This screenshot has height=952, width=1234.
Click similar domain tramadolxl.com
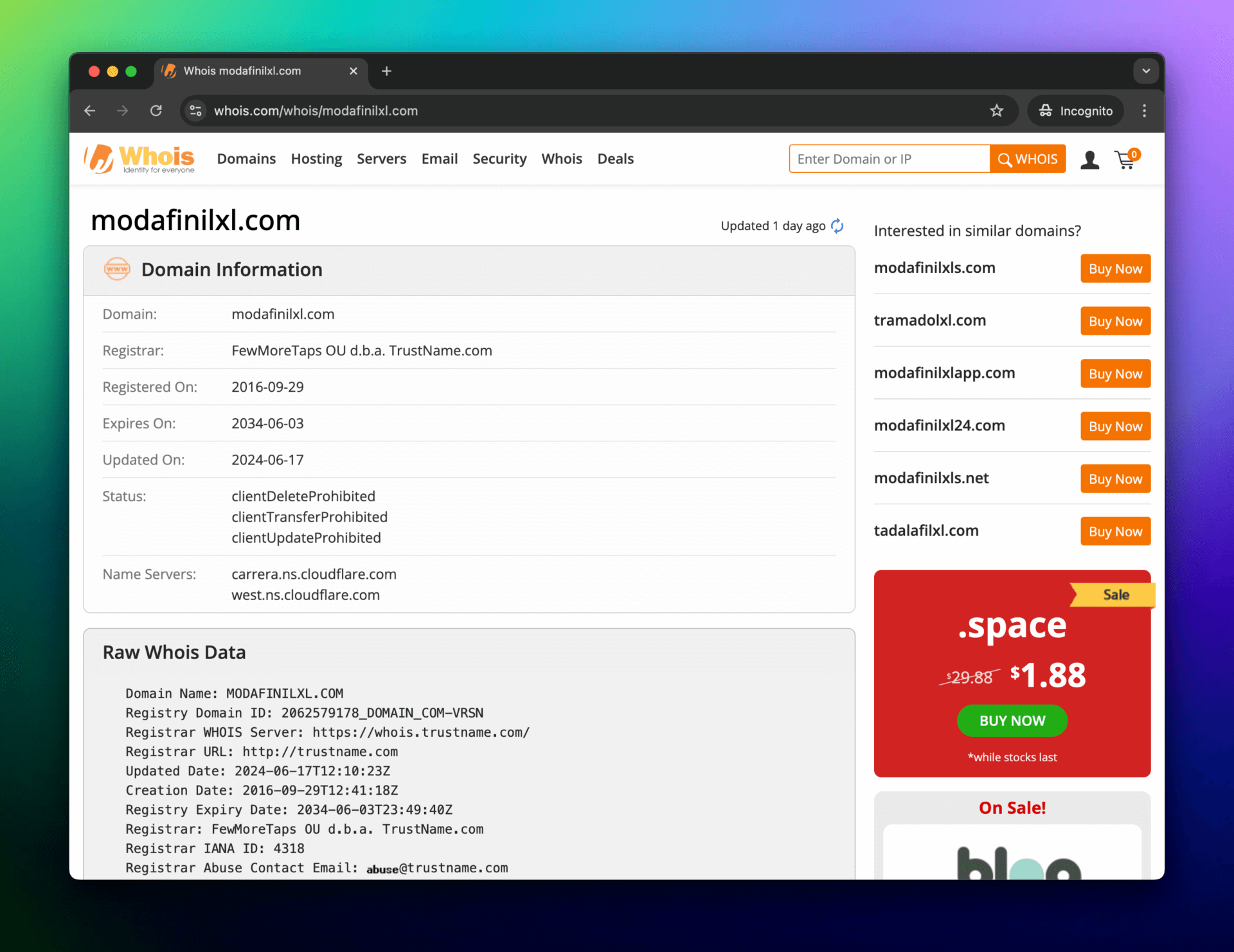[929, 321]
